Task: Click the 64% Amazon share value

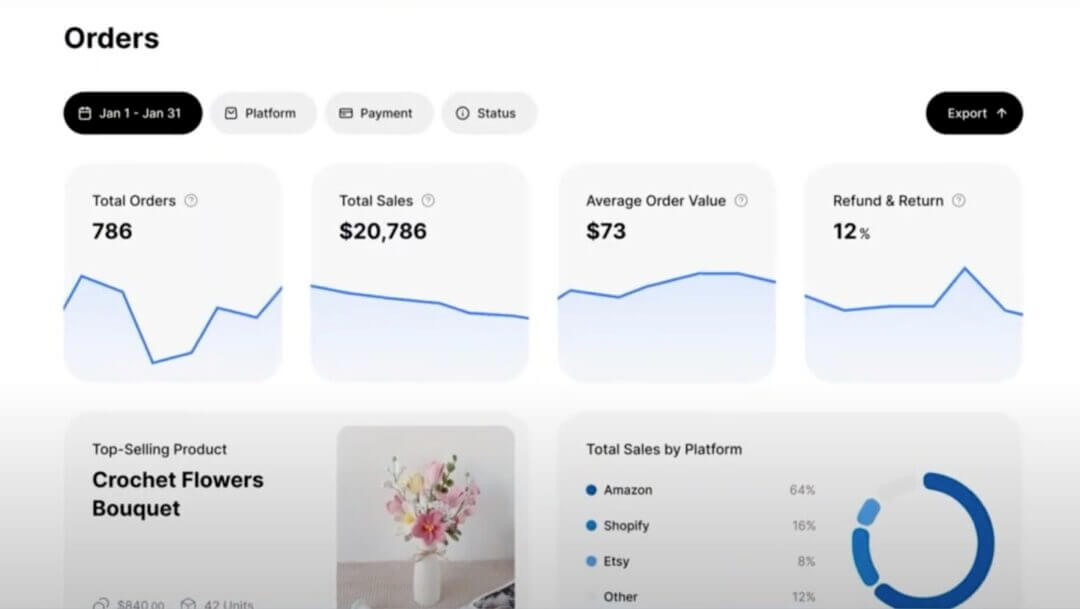Action: click(802, 490)
